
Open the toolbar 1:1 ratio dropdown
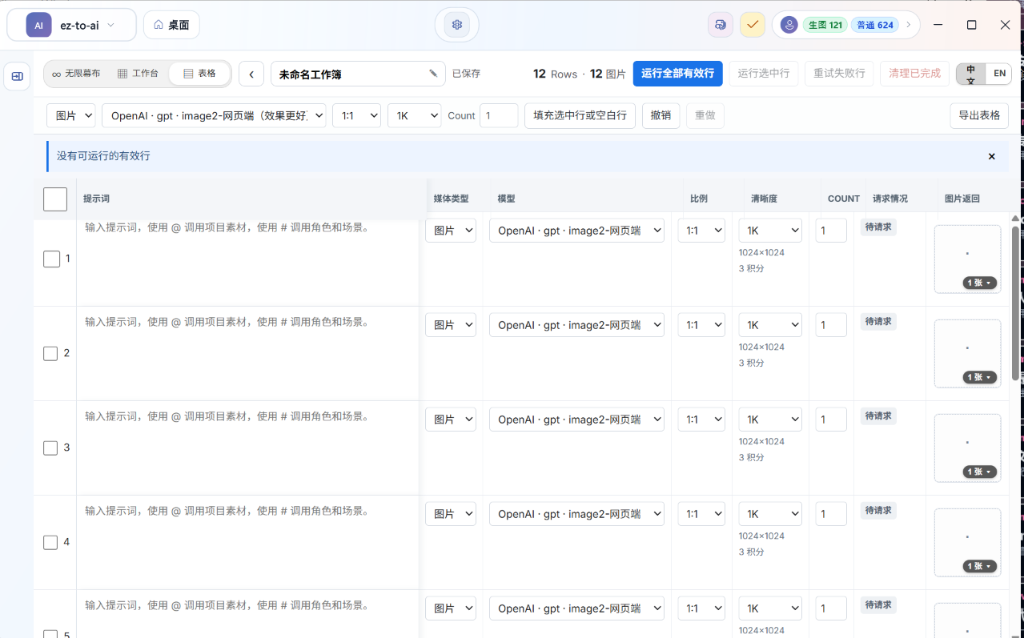pos(357,116)
